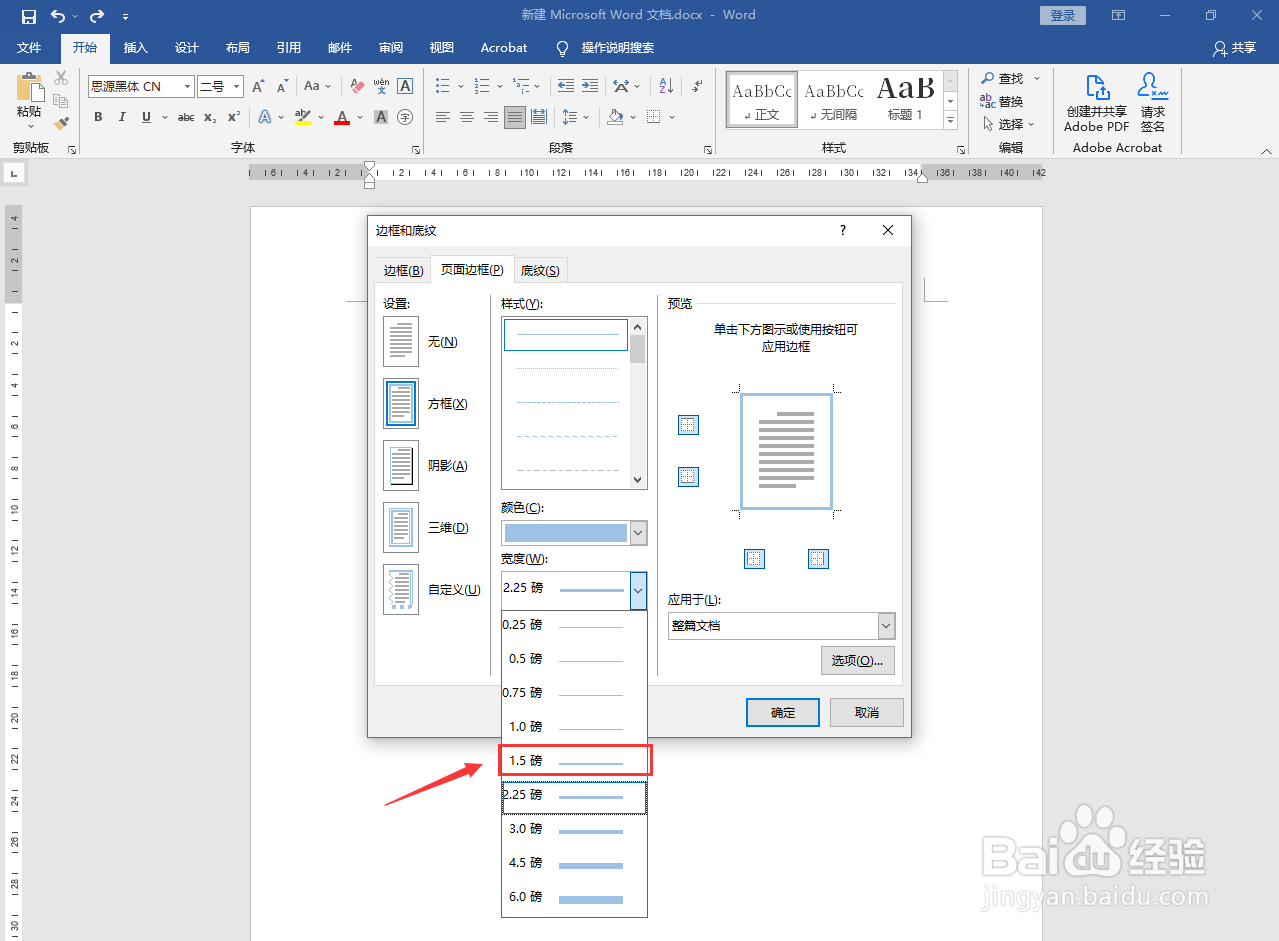The image size is (1279, 941).
Task: Click the Character Border icon
Action: click(405, 87)
